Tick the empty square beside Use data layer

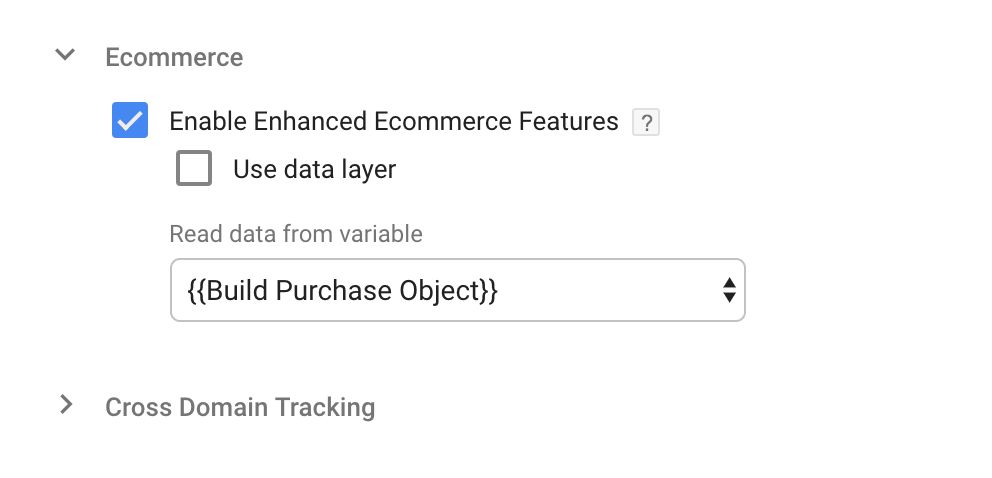(194, 168)
